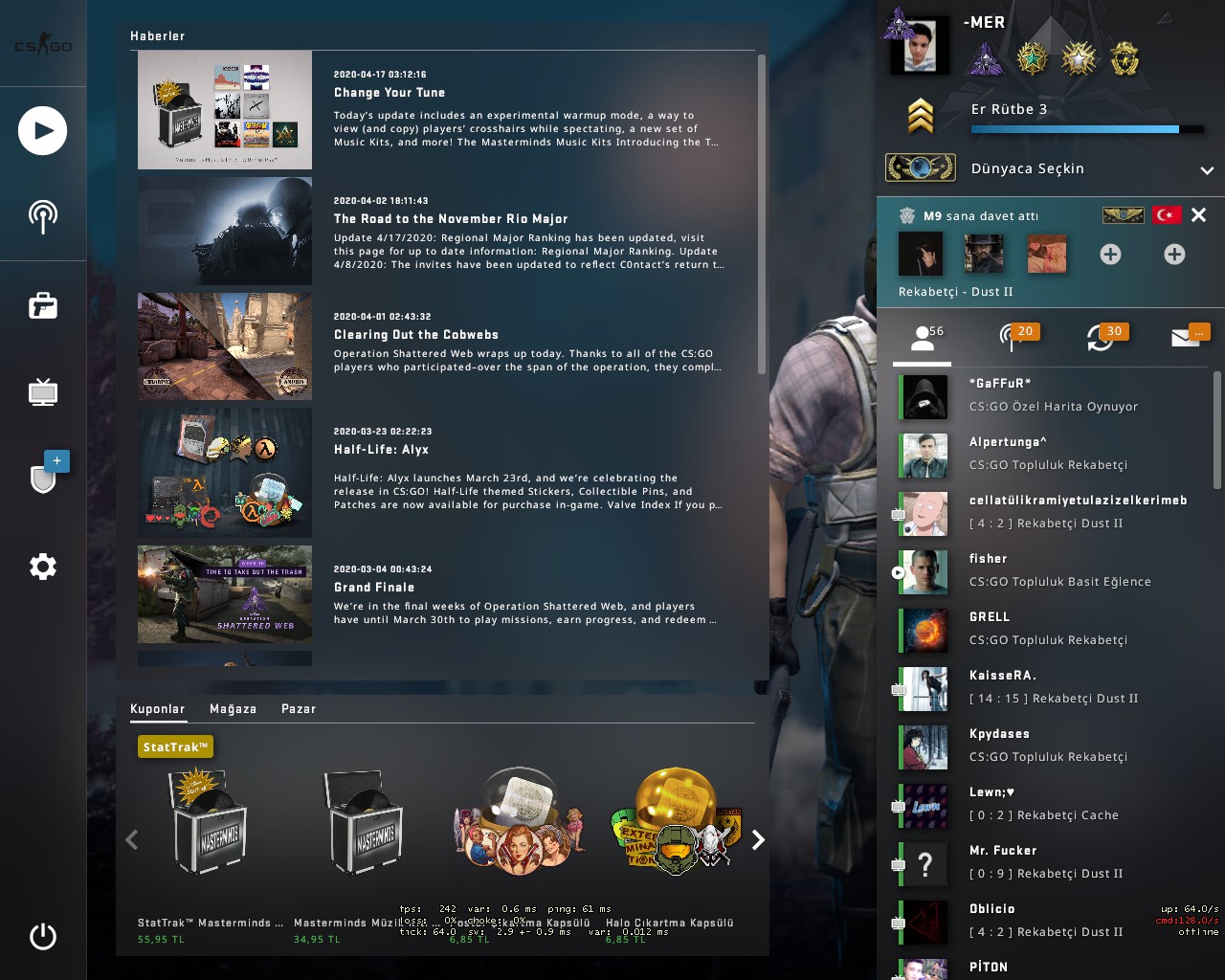
Task: Select friend Alpertunga^
Action: 1053,455
